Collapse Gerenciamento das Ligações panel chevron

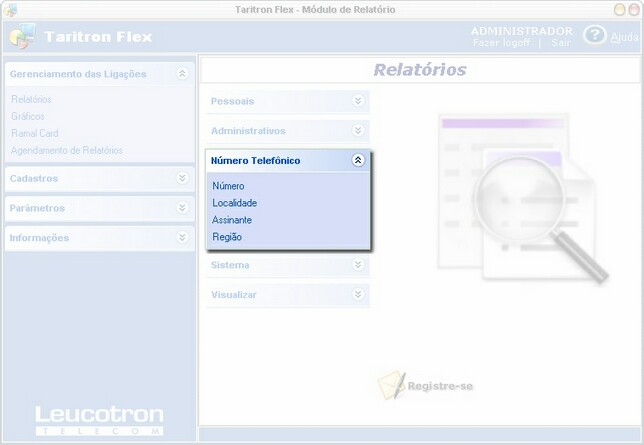(x=182, y=74)
